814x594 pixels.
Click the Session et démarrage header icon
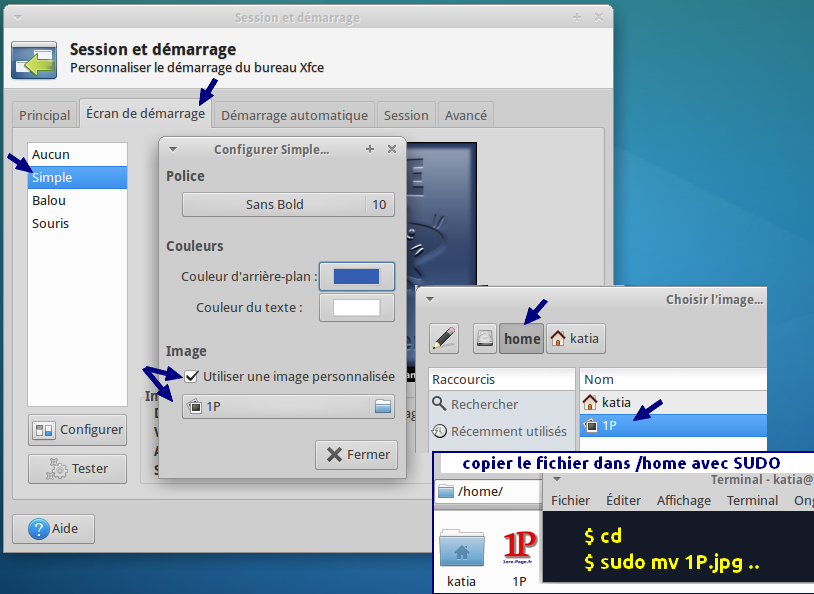(34, 59)
